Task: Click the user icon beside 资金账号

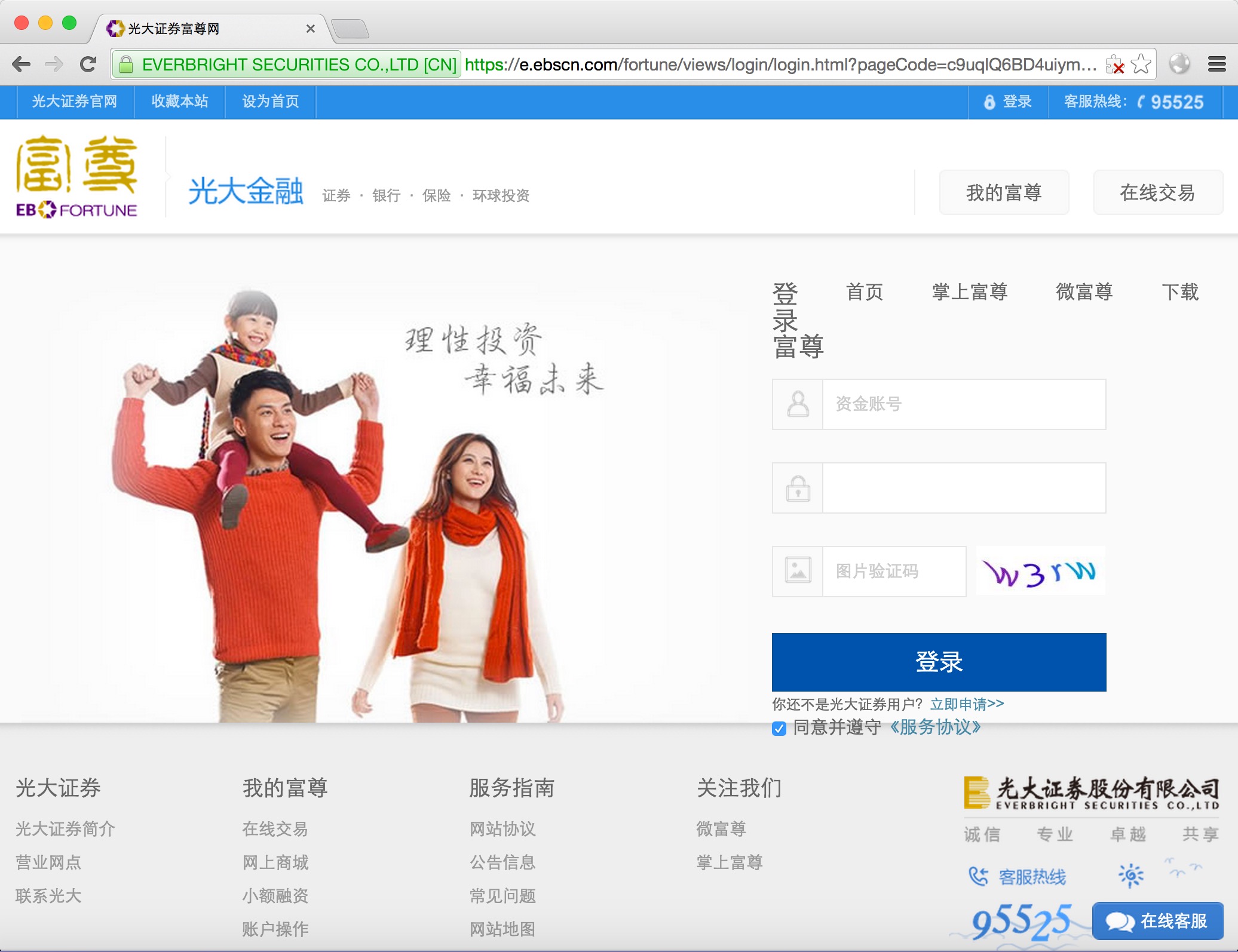Action: [798, 404]
